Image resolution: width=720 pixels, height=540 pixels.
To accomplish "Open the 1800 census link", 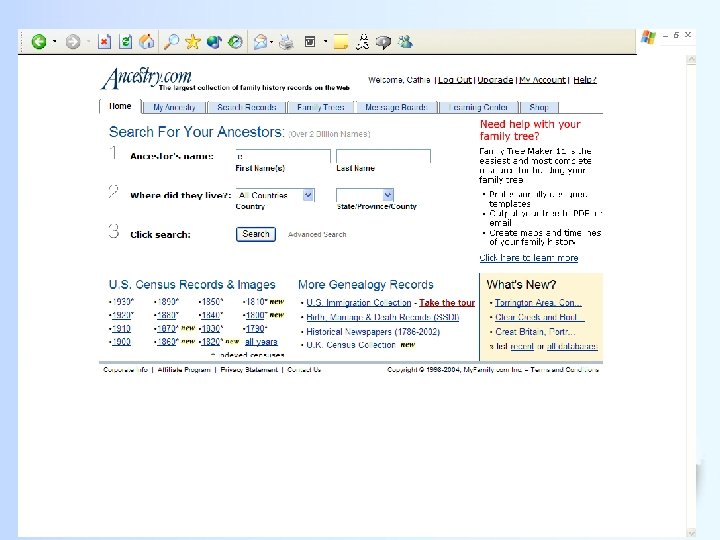I will tap(256, 315).
